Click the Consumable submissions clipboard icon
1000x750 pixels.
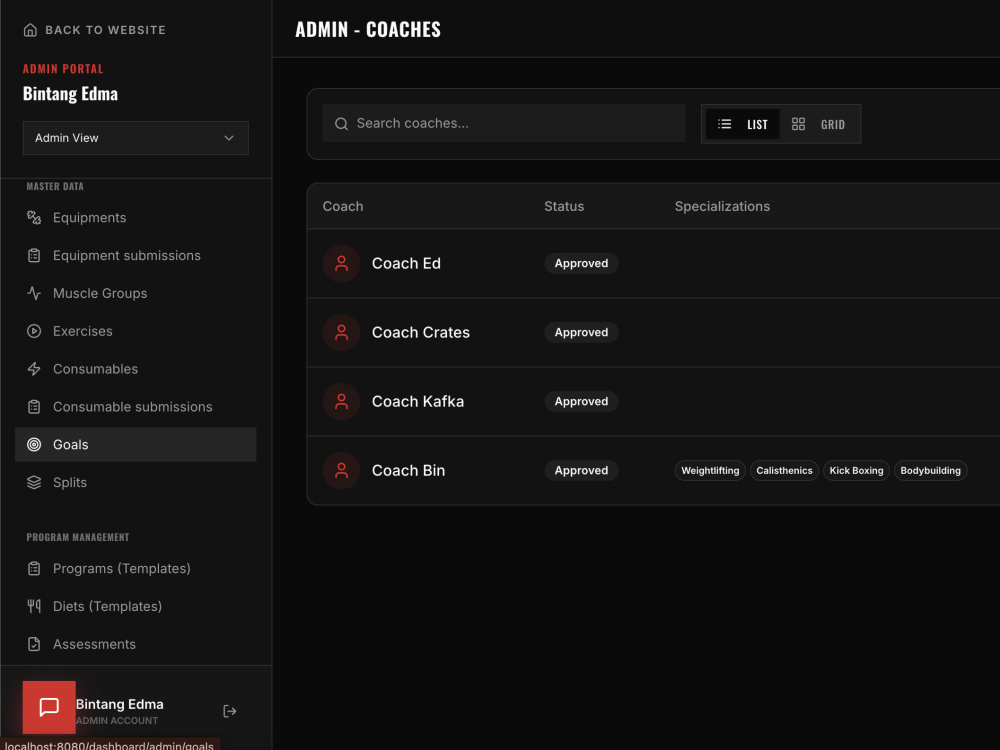tap(34, 407)
